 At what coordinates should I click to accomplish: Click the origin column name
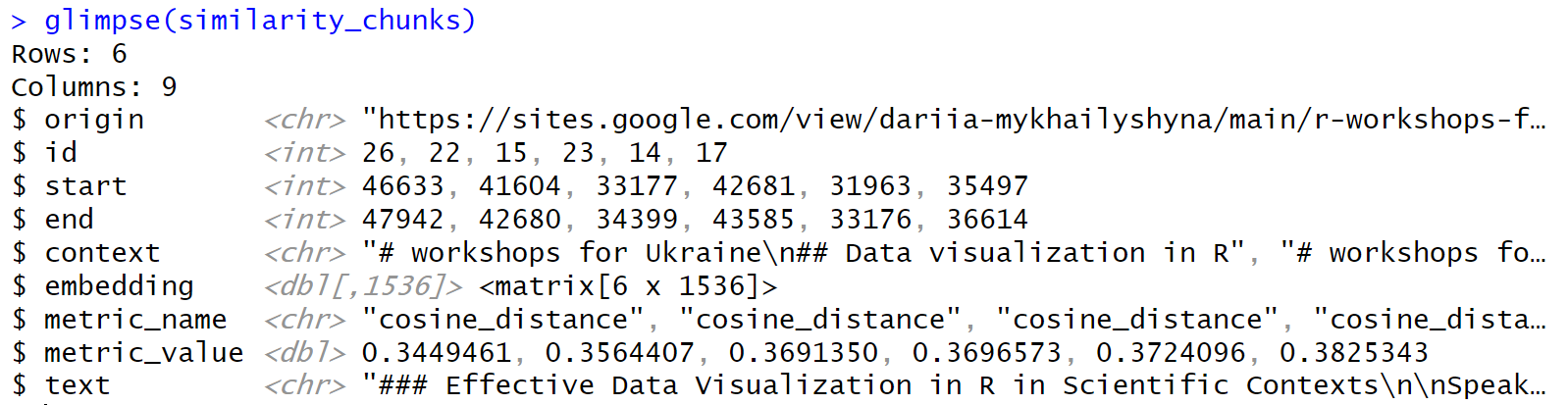pyautogui.click(x=94, y=120)
